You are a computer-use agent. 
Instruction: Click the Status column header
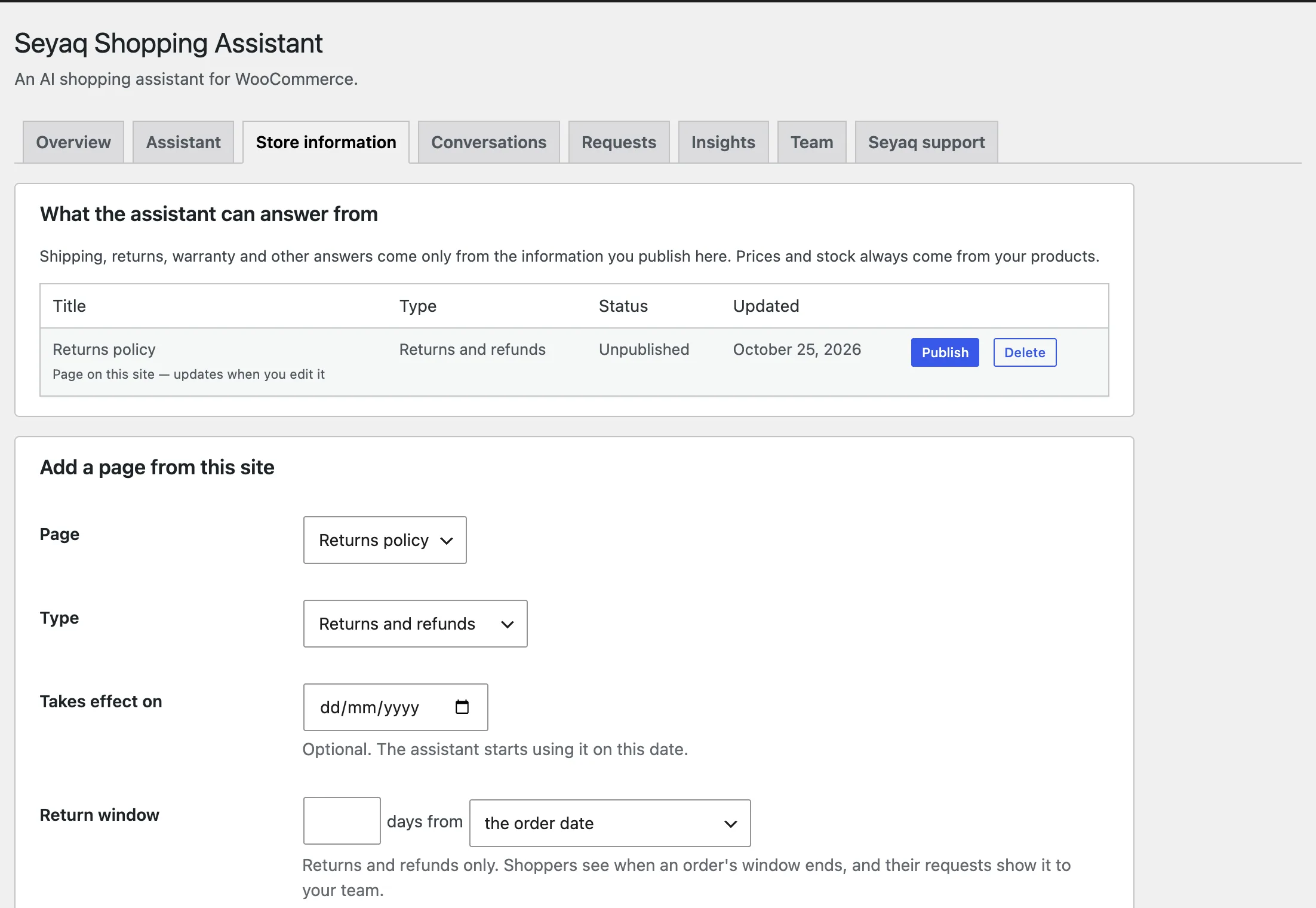(x=623, y=306)
